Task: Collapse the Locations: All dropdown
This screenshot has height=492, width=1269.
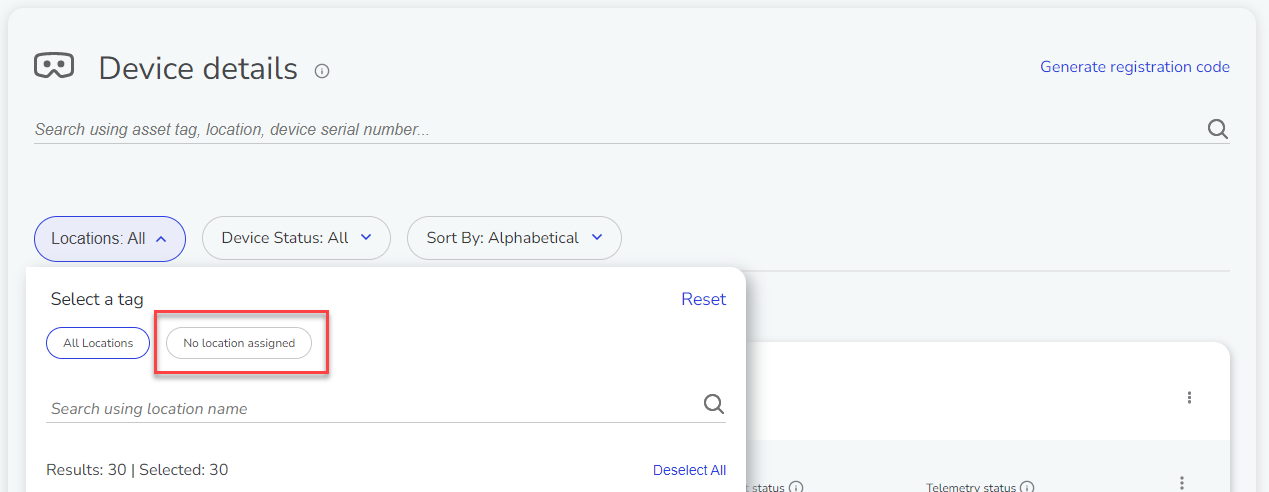Action: (110, 239)
